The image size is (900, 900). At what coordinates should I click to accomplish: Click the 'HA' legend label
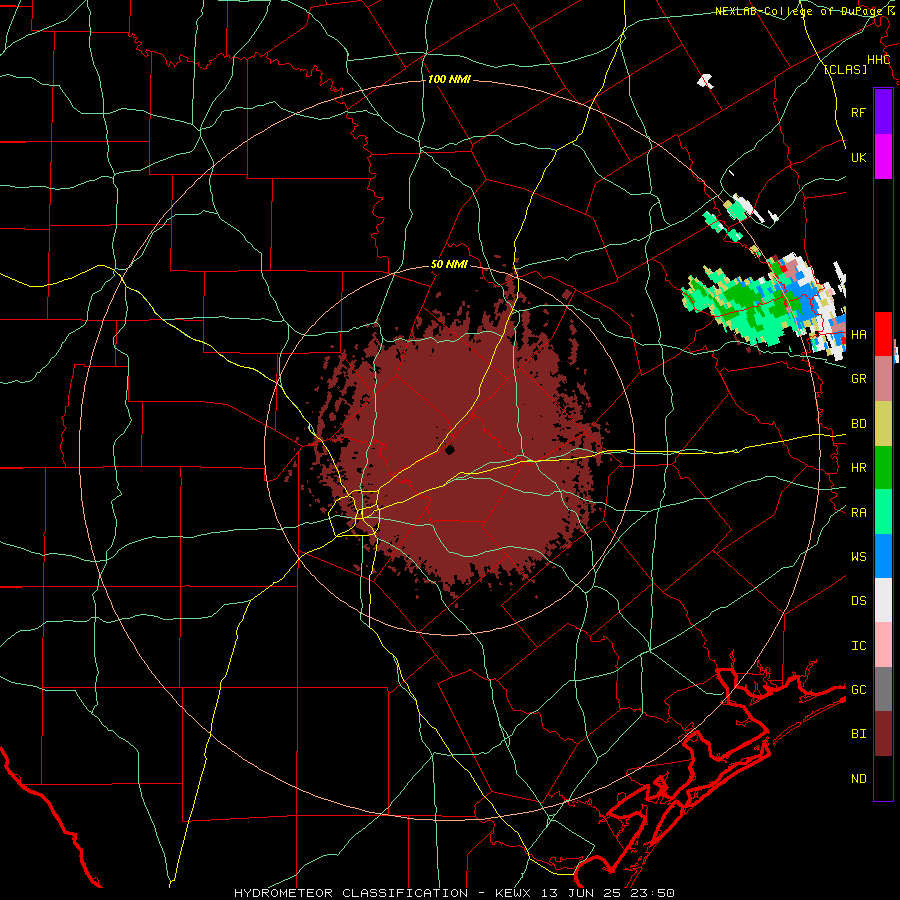[858, 334]
